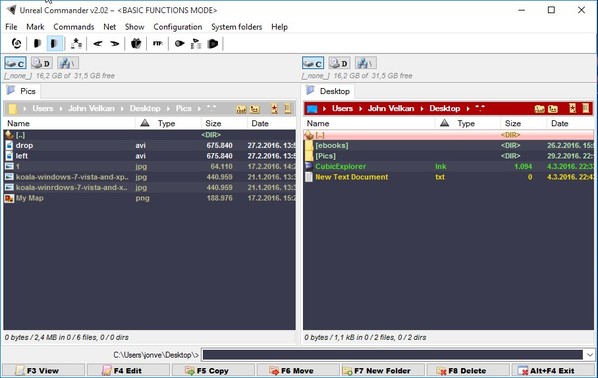Click the last dark toolbar icon
The width and height of the screenshot is (598, 378).
[213, 43]
